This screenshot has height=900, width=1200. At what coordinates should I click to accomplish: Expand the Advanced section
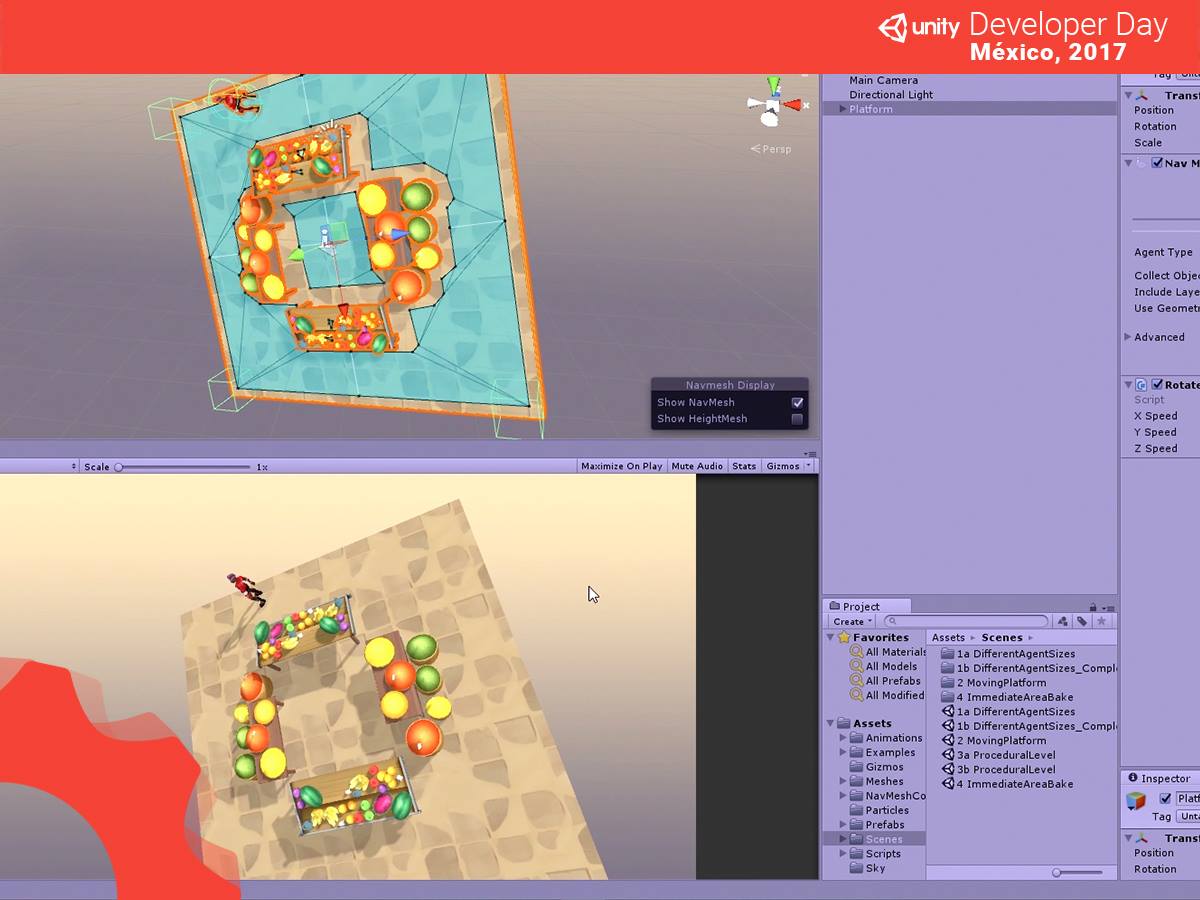click(1129, 337)
